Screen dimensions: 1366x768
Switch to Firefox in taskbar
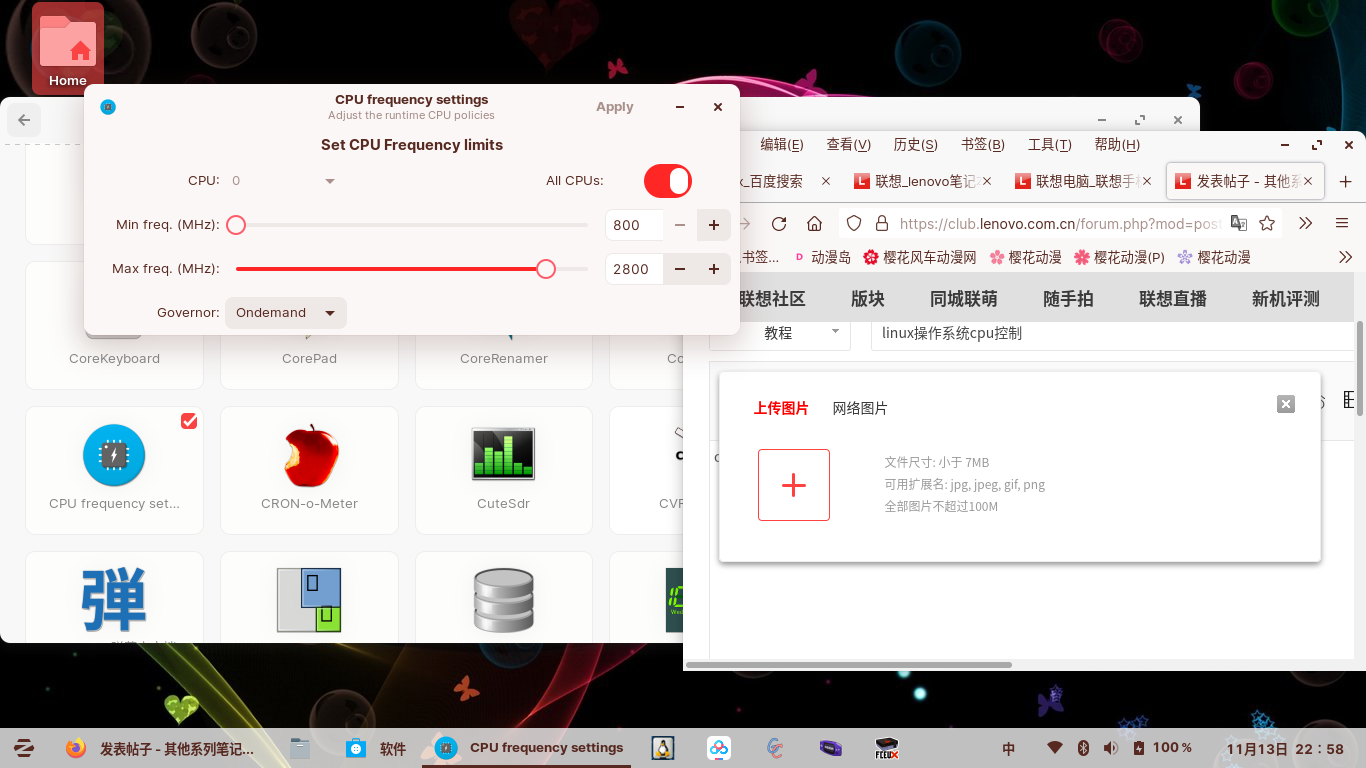pyautogui.click(x=160, y=748)
